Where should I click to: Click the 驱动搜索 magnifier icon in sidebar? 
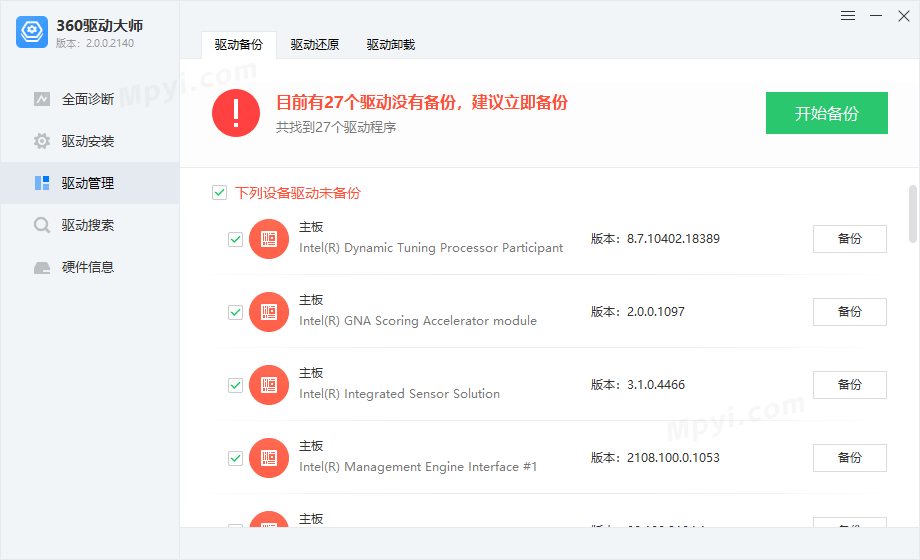42,225
